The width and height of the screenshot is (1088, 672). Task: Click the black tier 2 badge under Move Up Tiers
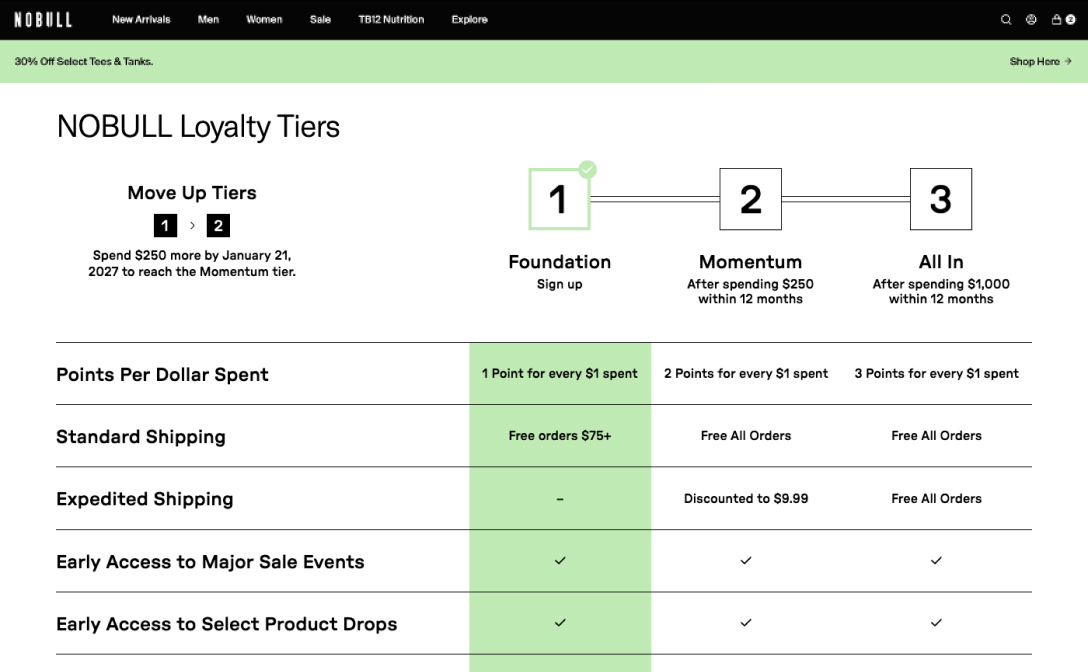218,225
